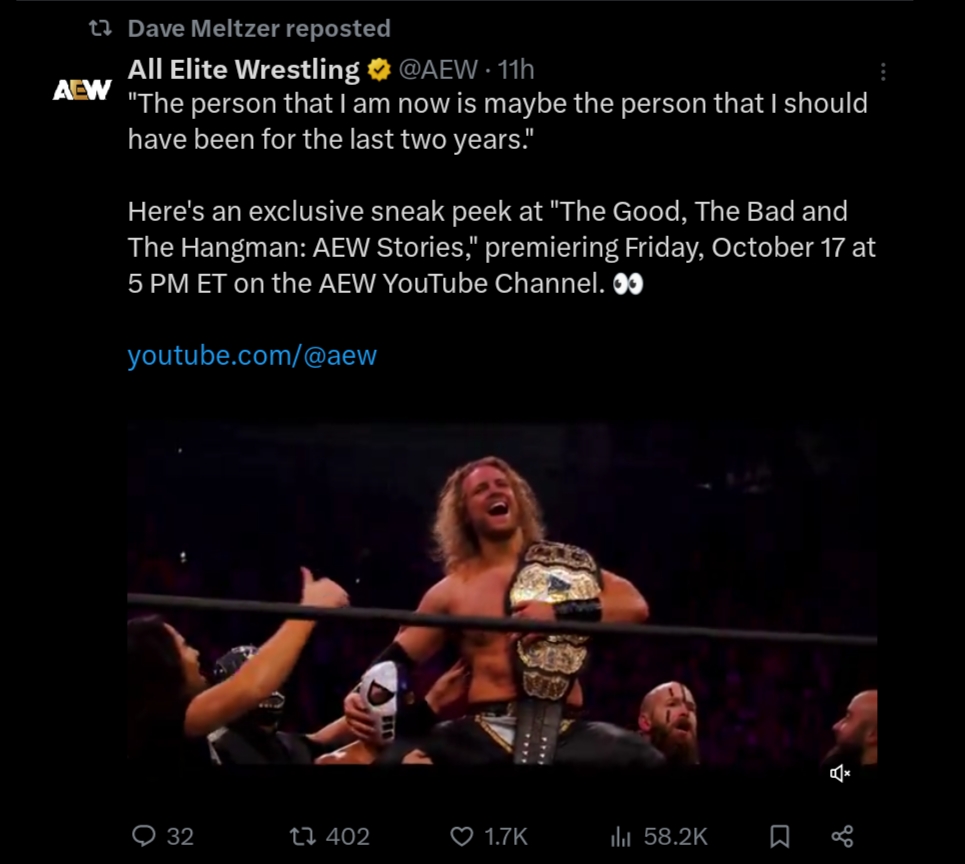Open the share post icon

pyautogui.click(x=842, y=835)
